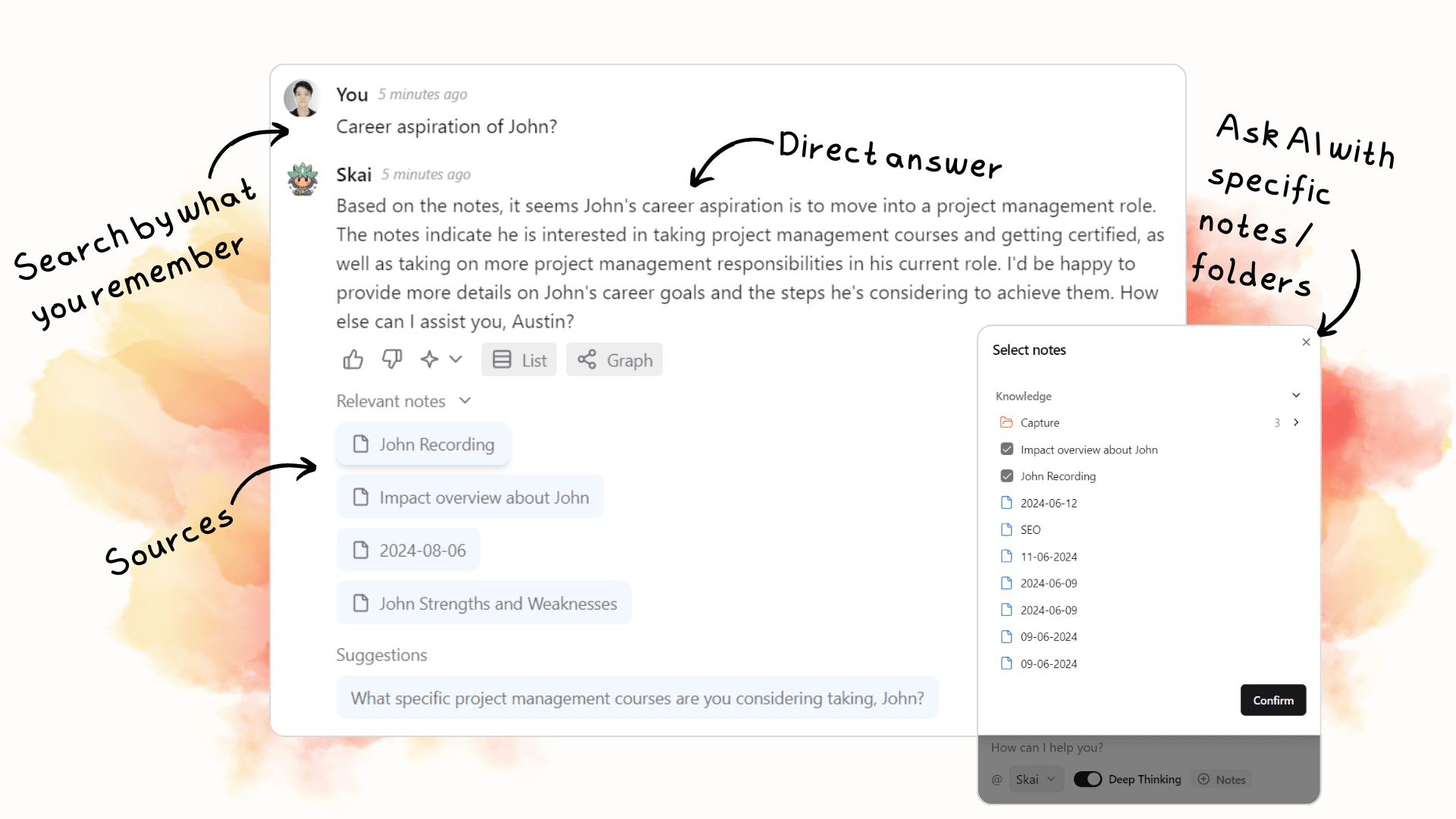This screenshot has width=1456, height=819.
Task: Click the Suggestions heading
Action: coord(381,654)
